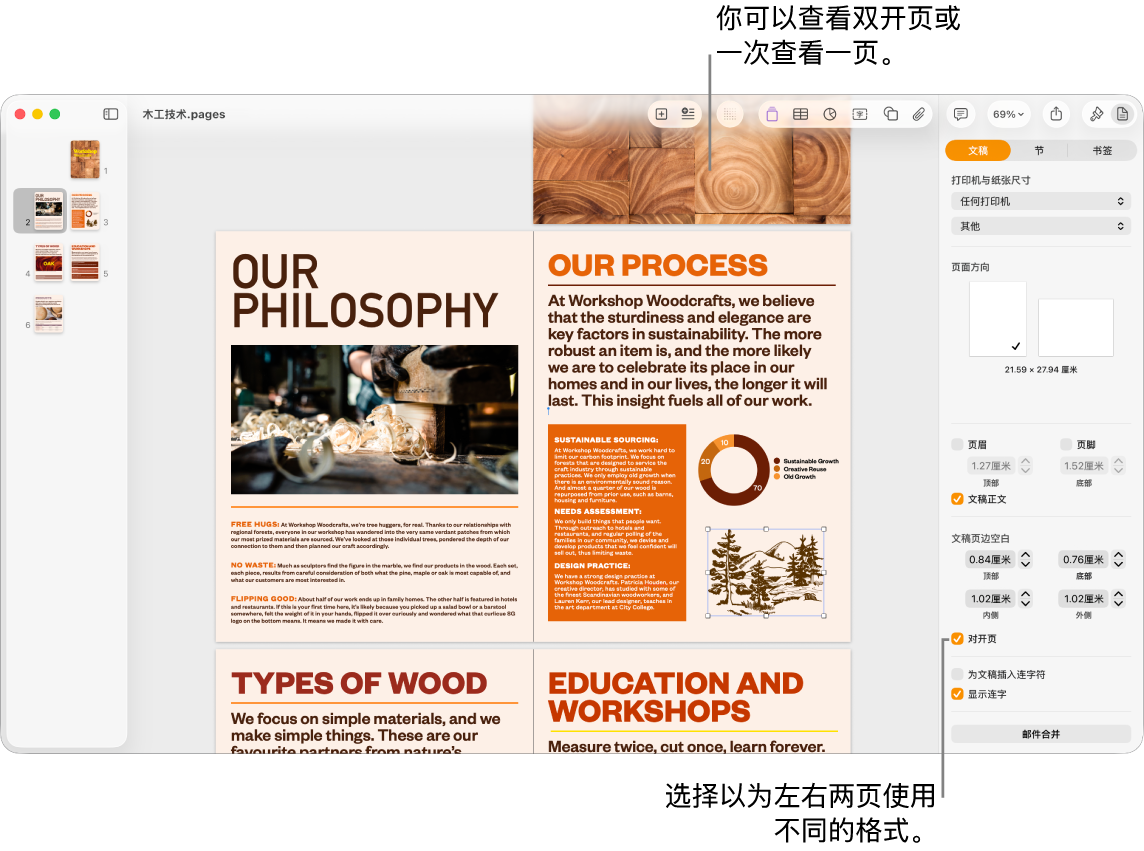1144x851 pixels.
Task: Open the 69% zoom dropdown
Action: 1008,114
